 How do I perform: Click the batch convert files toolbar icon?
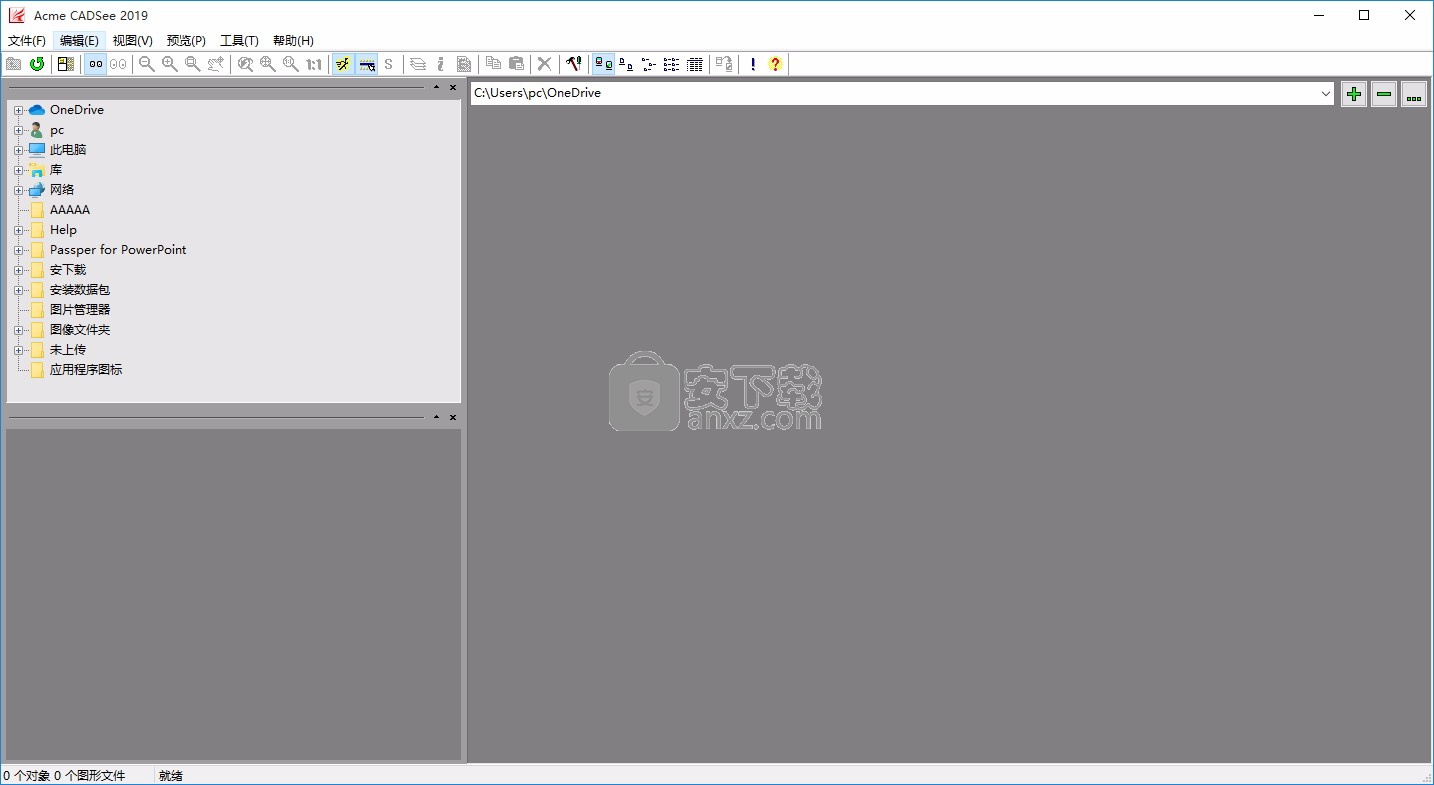click(x=724, y=64)
